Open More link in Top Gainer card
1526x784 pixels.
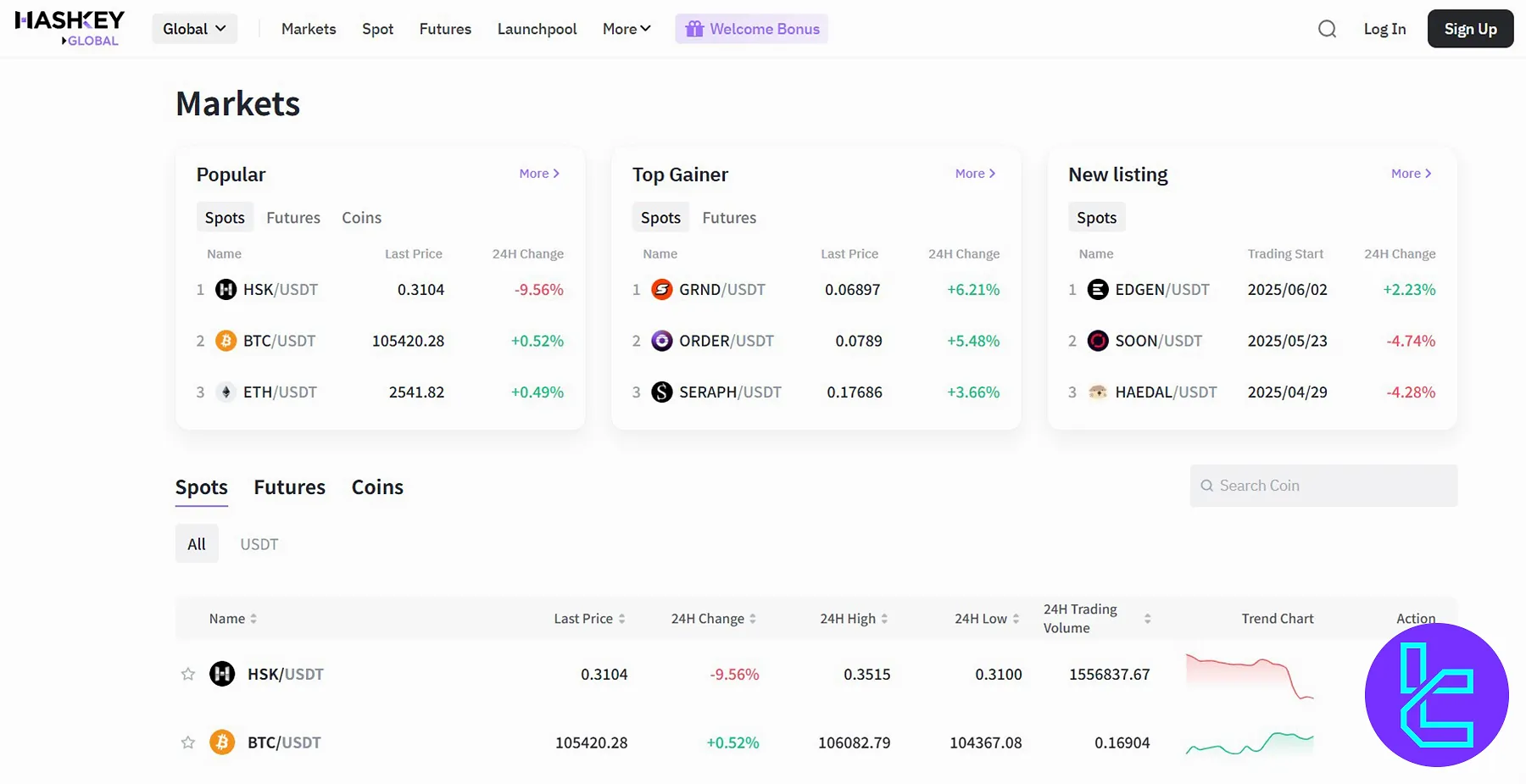click(x=975, y=173)
